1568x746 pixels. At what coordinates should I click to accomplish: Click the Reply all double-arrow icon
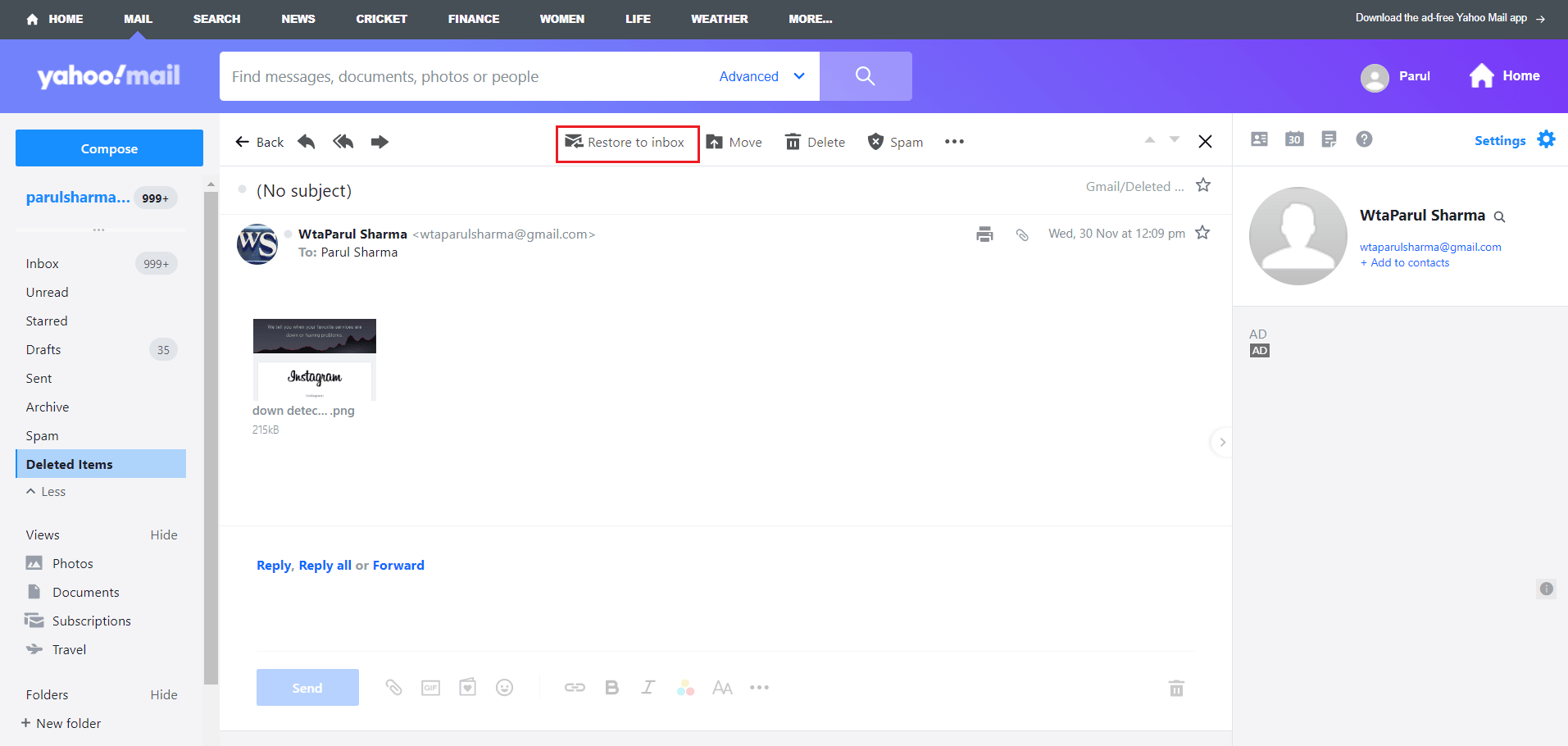[x=343, y=142]
